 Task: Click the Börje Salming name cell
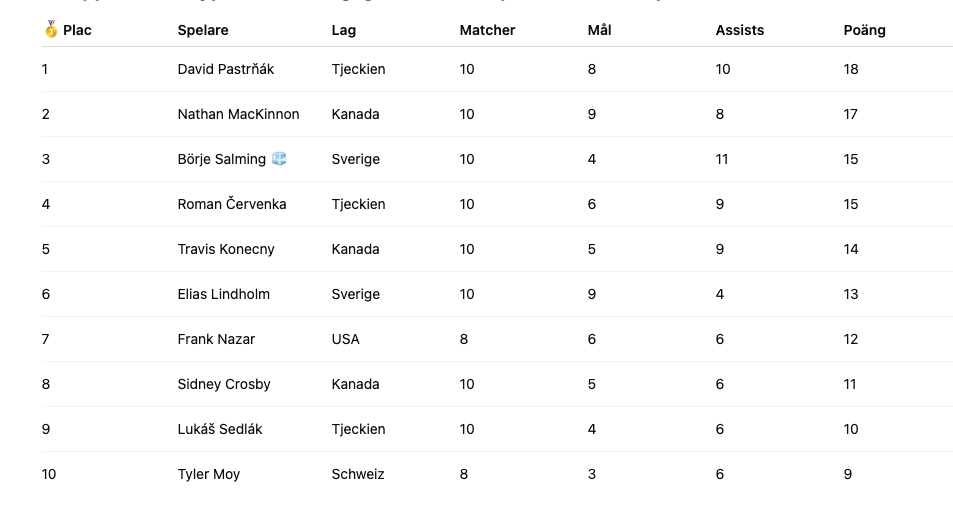(x=222, y=159)
